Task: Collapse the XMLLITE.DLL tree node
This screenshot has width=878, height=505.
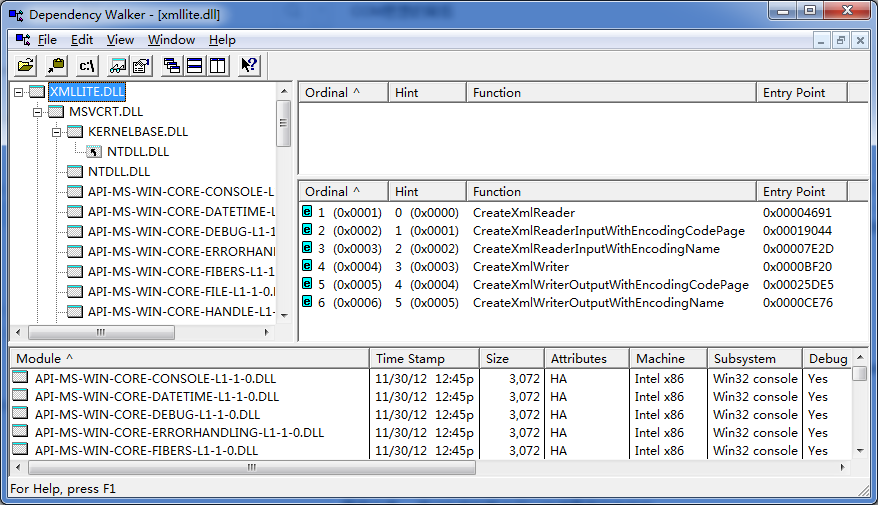Action: coord(18,92)
